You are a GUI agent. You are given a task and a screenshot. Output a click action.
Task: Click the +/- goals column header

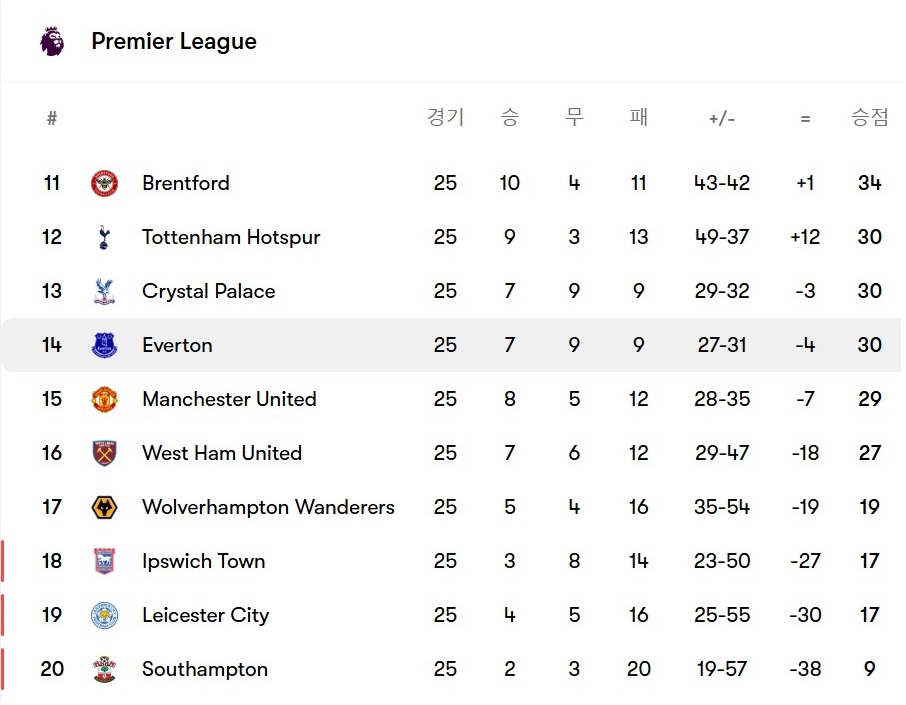pos(722,119)
